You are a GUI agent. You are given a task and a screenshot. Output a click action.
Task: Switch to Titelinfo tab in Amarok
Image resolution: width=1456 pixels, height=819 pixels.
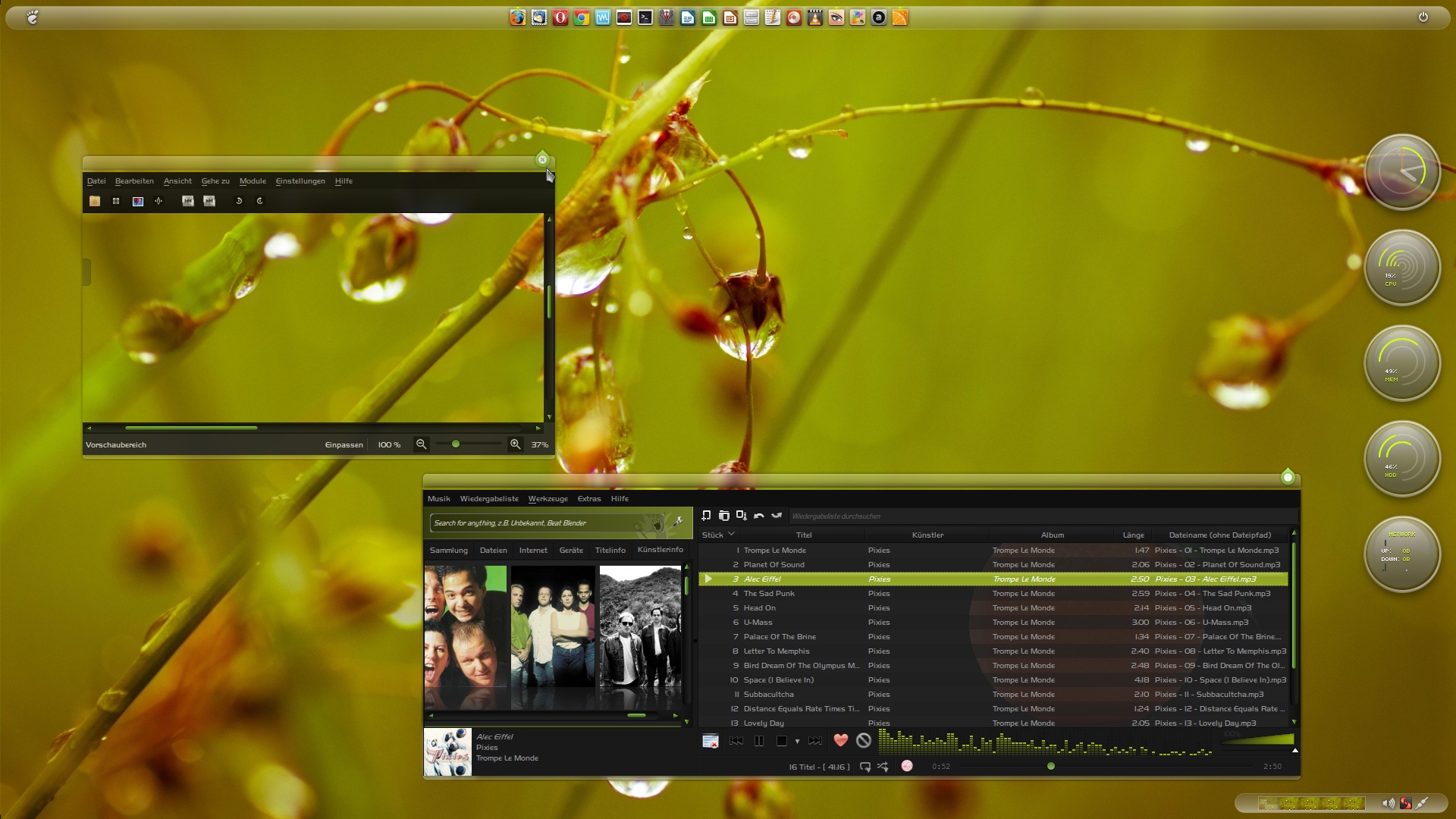pos(610,551)
